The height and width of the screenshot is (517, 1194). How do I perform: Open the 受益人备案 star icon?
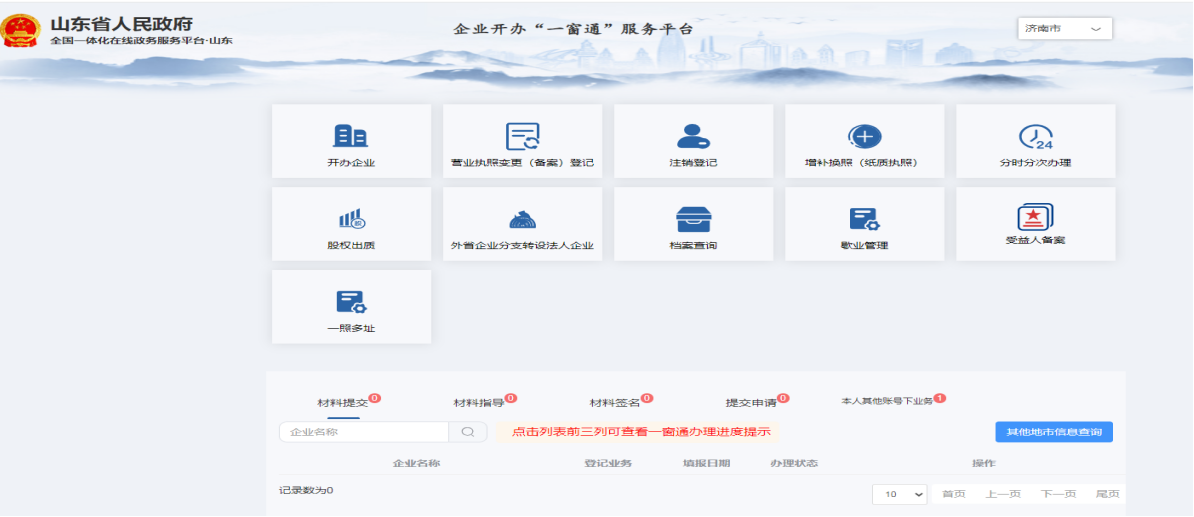coord(1036,217)
